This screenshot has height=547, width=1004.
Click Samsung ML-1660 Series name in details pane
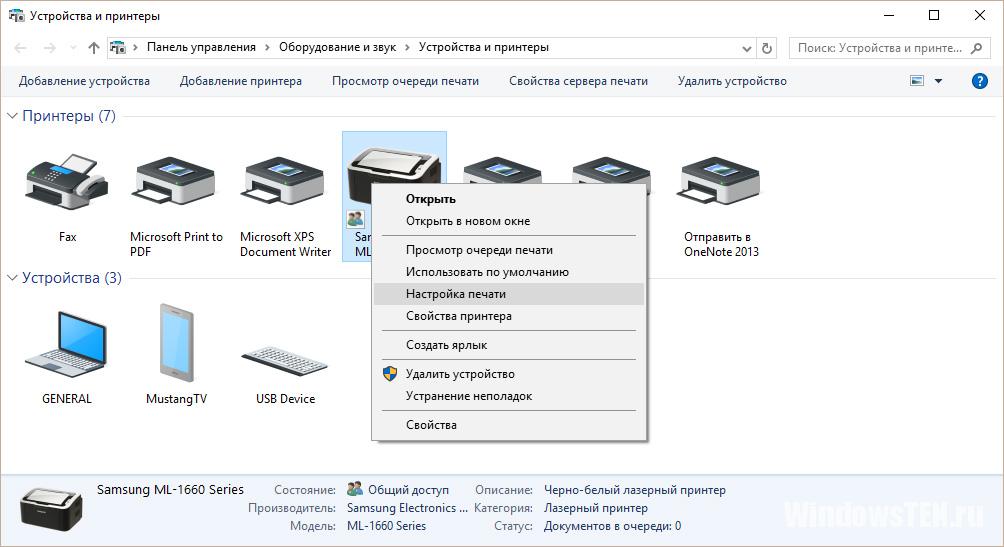pyautogui.click(x=170, y=490)
